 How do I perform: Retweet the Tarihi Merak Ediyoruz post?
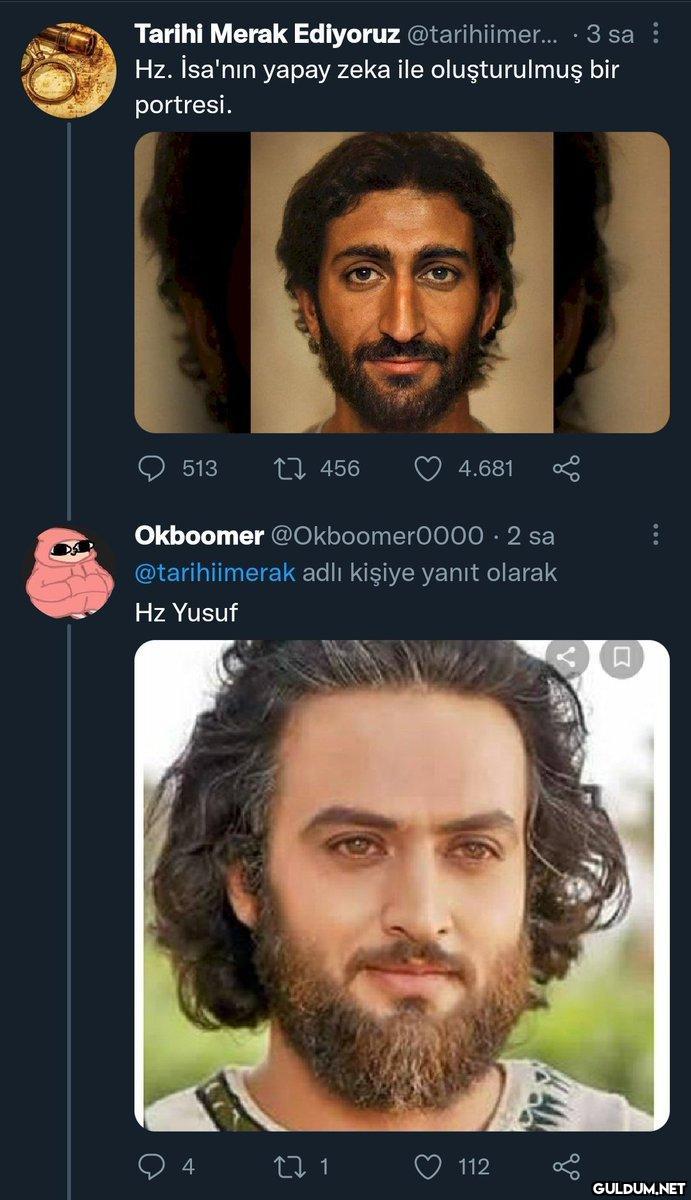(288, 468)
